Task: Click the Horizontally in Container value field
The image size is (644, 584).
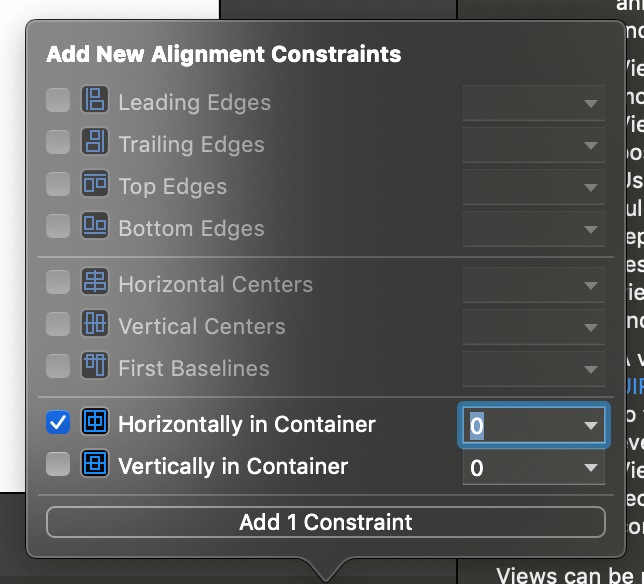Action: tap(515, 425)
